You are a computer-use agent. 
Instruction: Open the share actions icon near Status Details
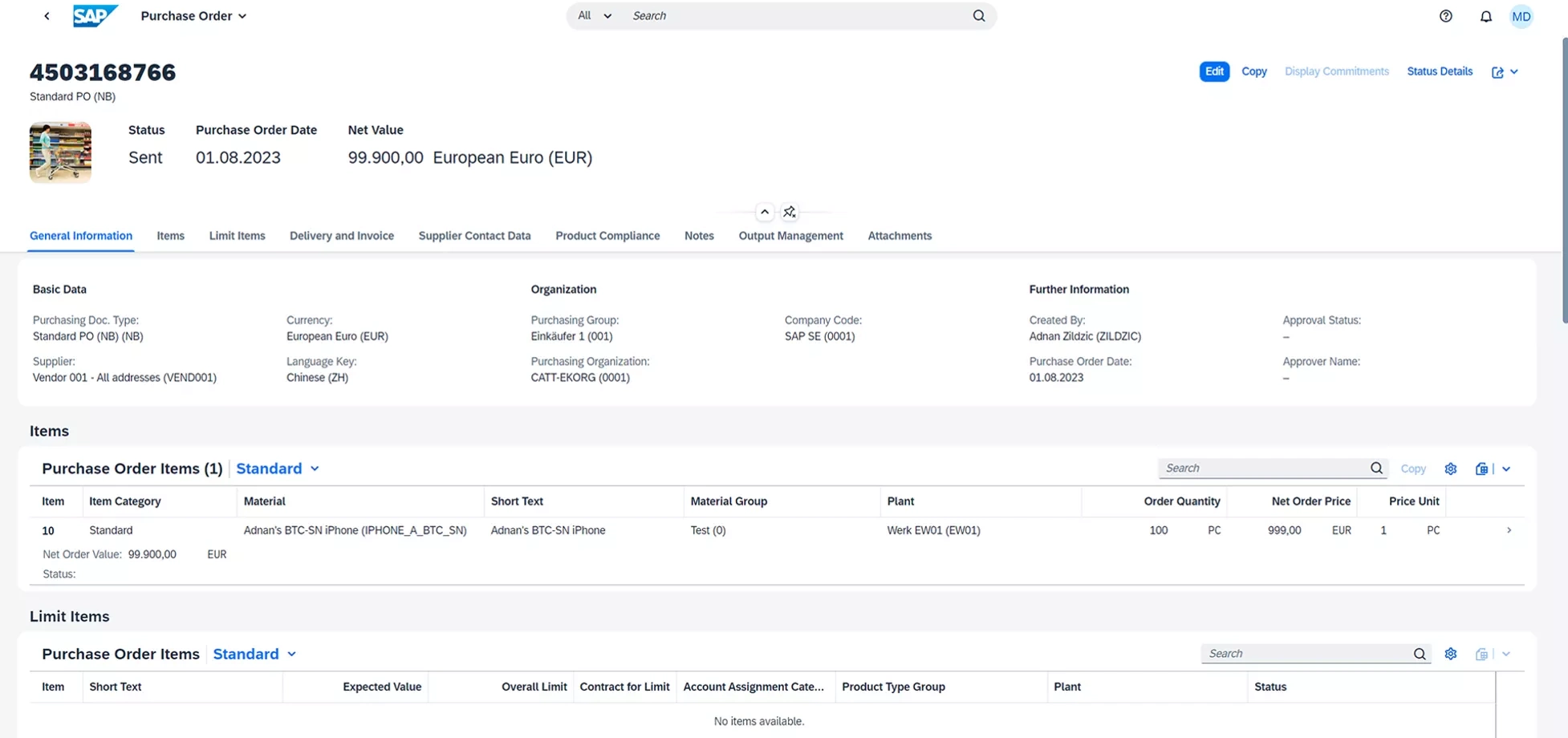1497,71
